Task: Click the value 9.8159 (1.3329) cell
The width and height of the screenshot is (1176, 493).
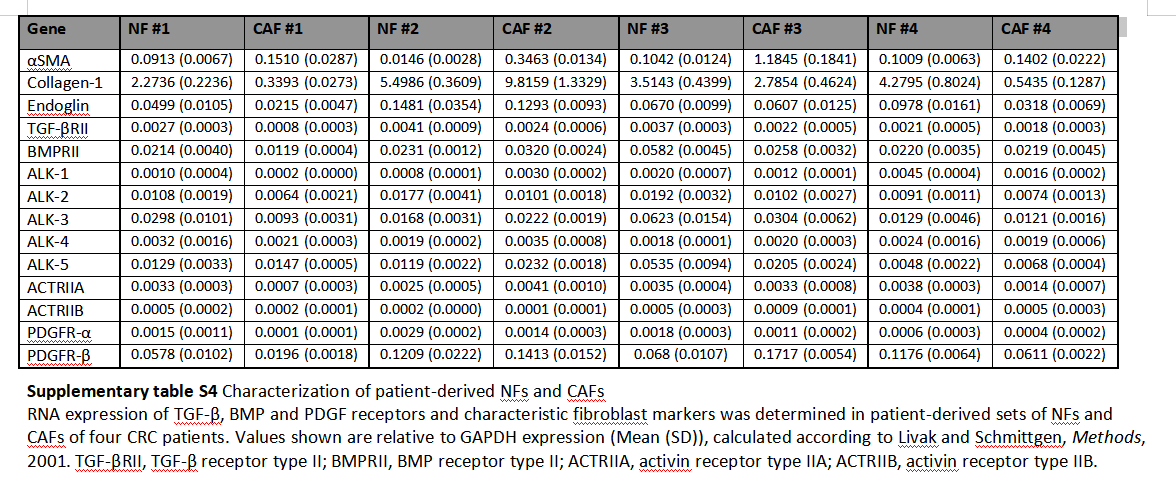Action: click(x=556, y=82)
